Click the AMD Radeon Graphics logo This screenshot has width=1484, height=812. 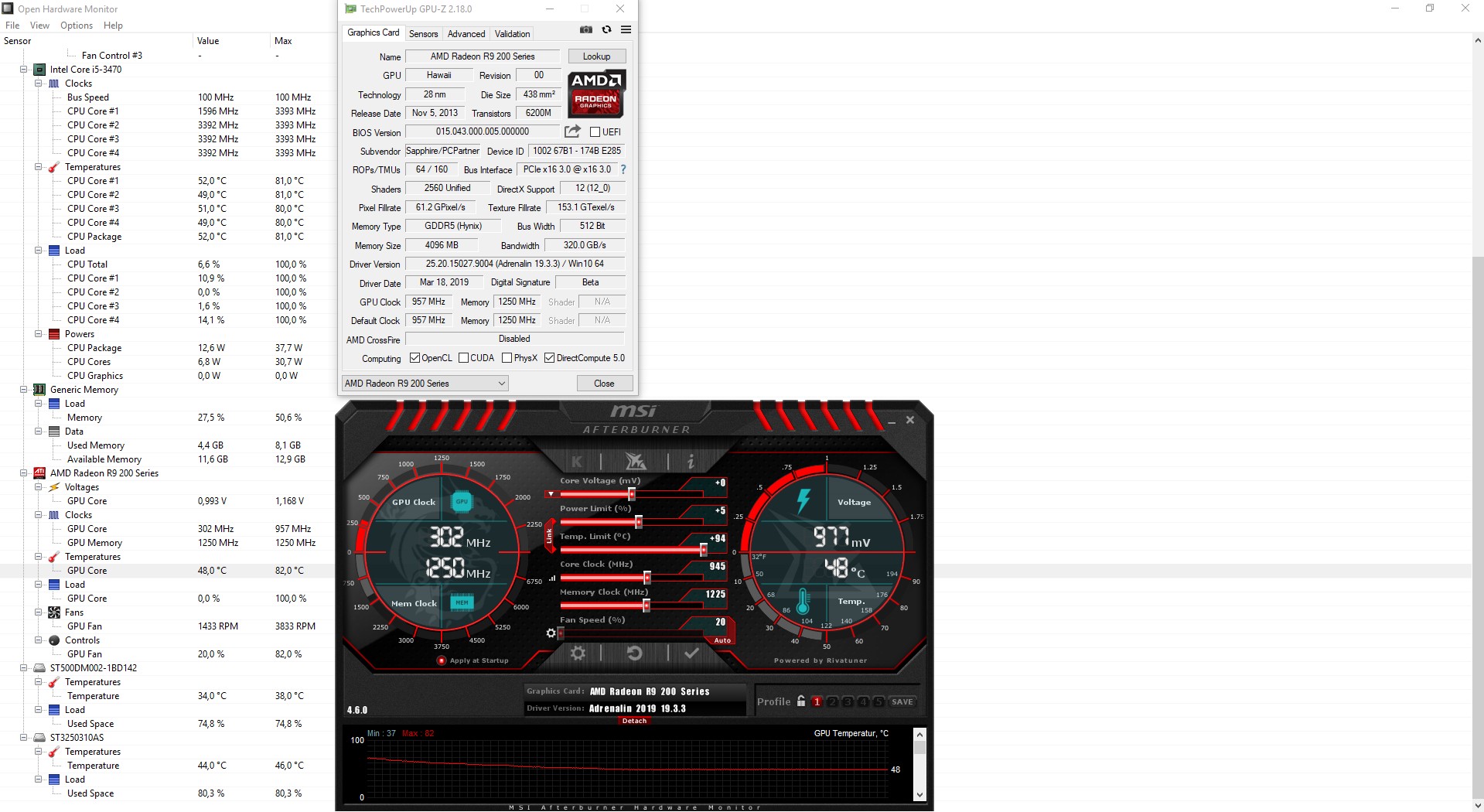596,94
